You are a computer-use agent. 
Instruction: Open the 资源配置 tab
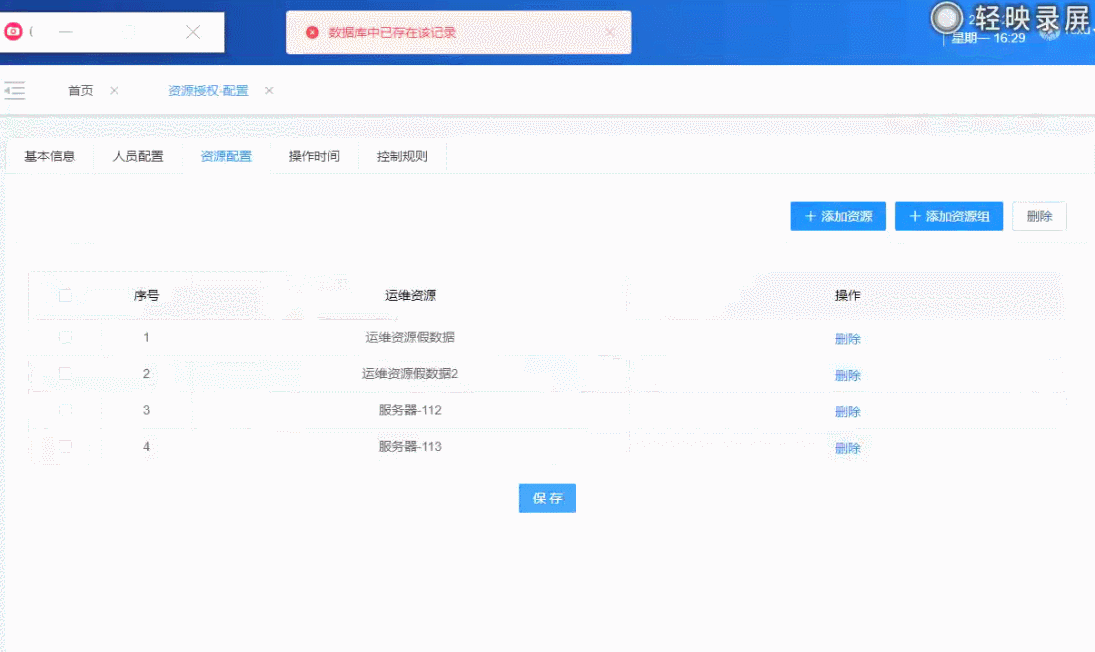[x=226, y=156]
